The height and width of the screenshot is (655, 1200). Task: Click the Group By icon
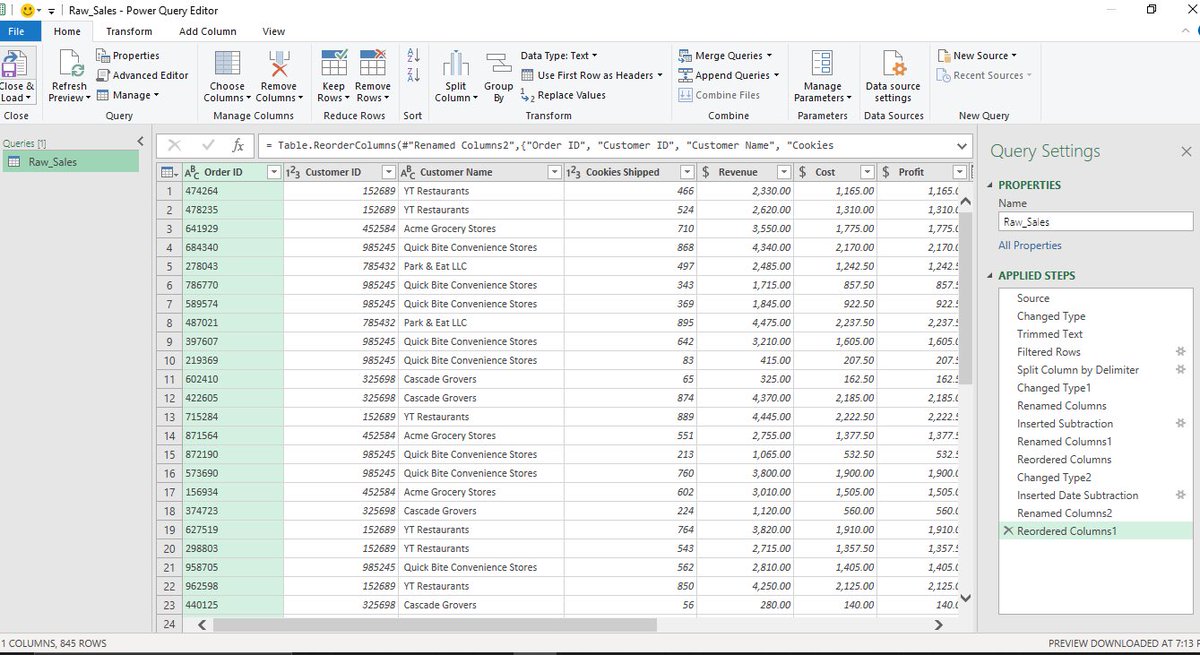(x=499, y=64)
